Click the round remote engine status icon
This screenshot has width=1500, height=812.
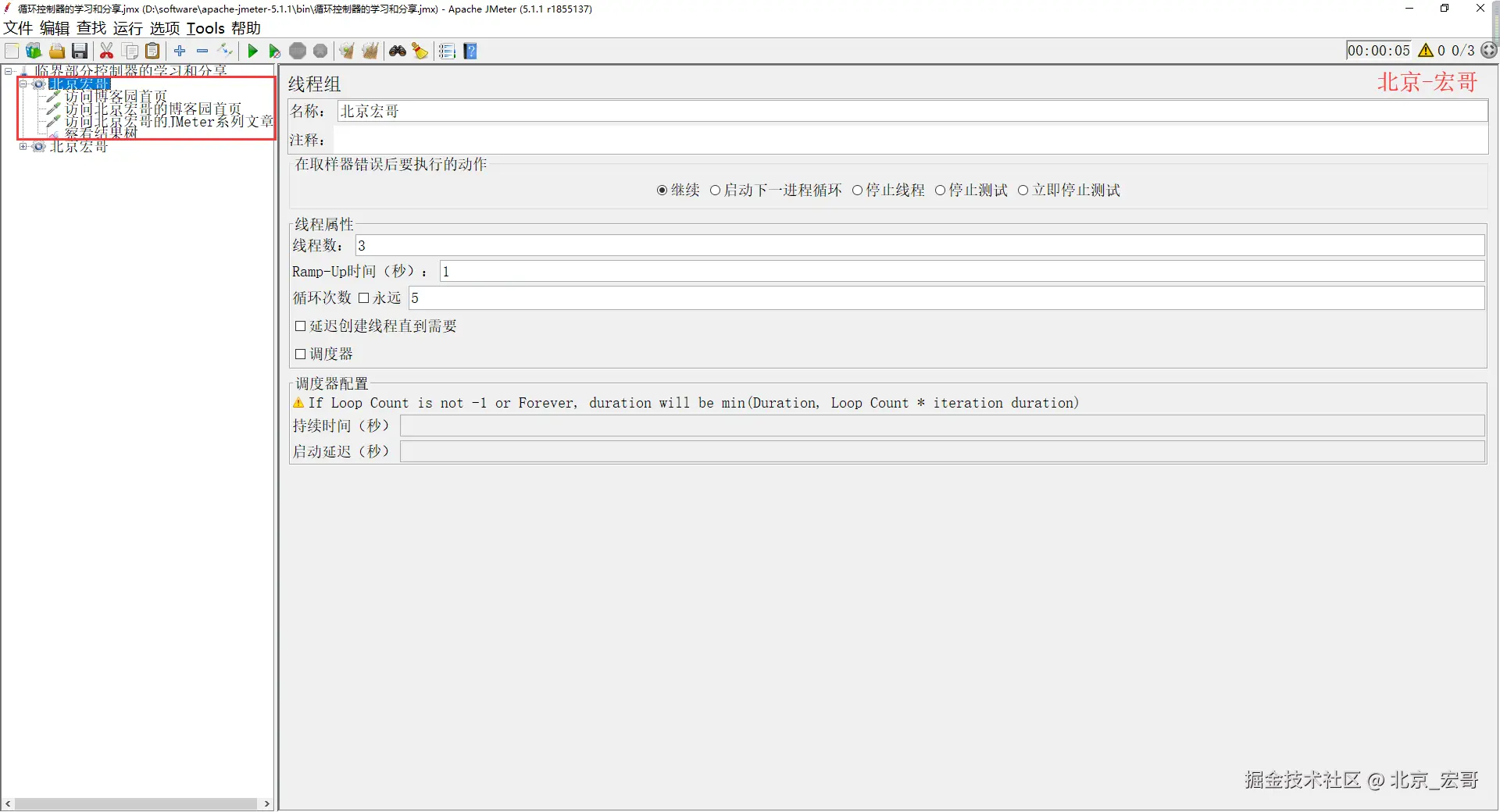tap(1489, 50)
